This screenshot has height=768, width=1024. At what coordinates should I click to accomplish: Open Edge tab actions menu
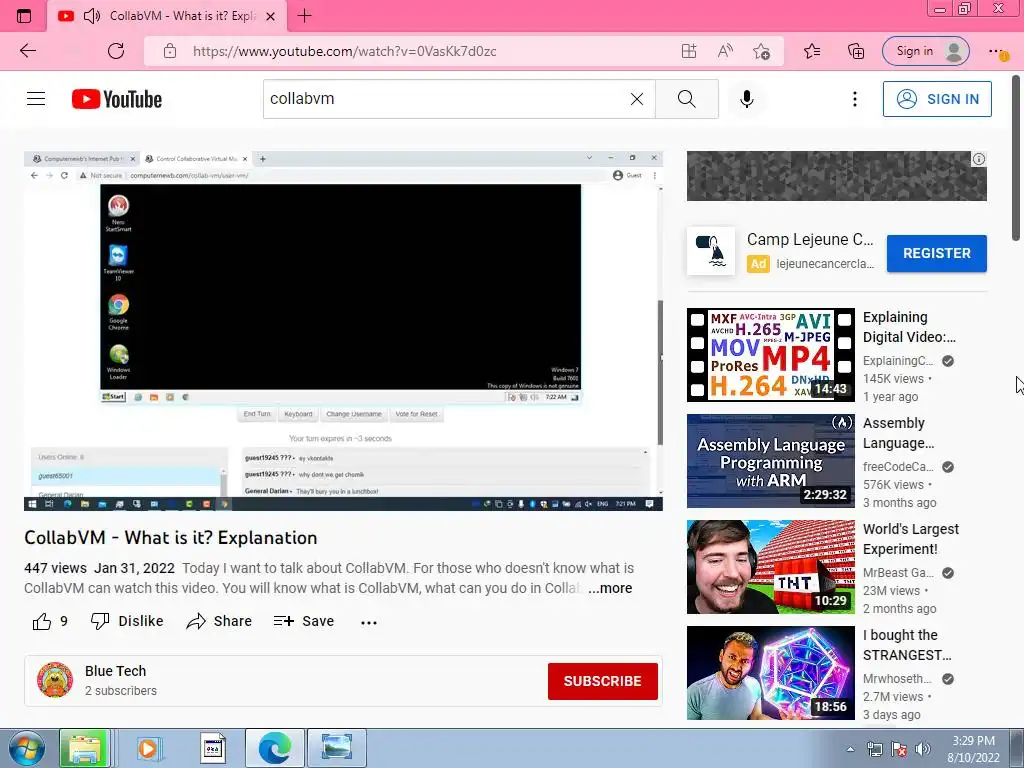tap(24, 16)
